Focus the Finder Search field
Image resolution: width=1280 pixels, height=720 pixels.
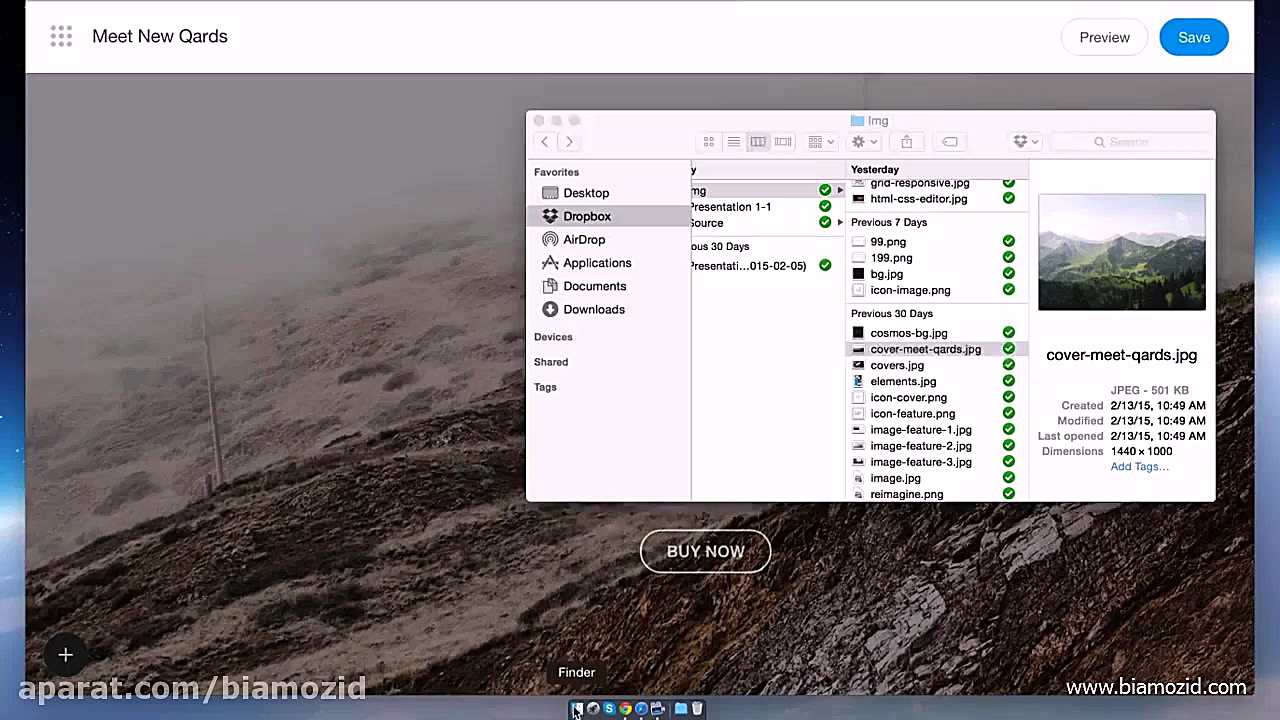1131,142
